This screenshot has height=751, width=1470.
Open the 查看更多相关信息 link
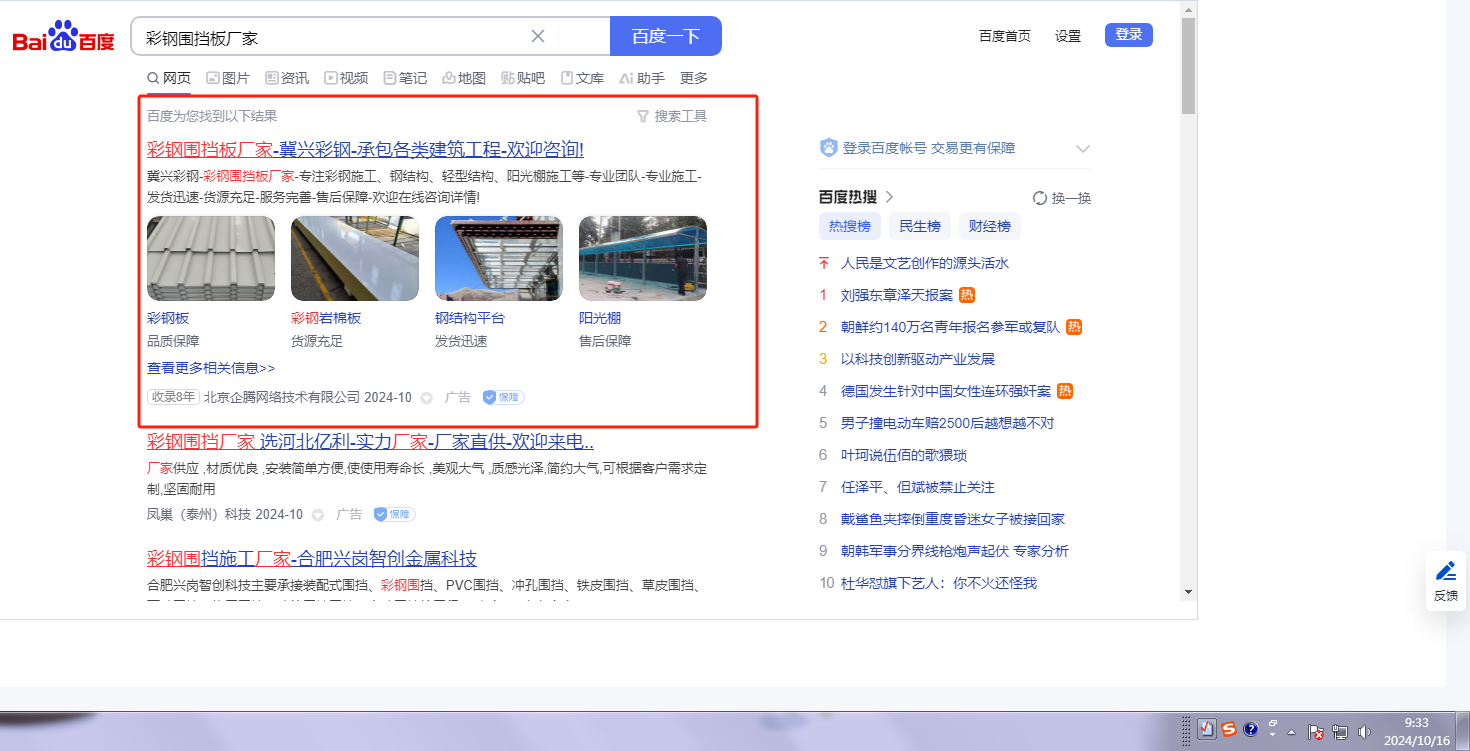click(x=211, y=368)
